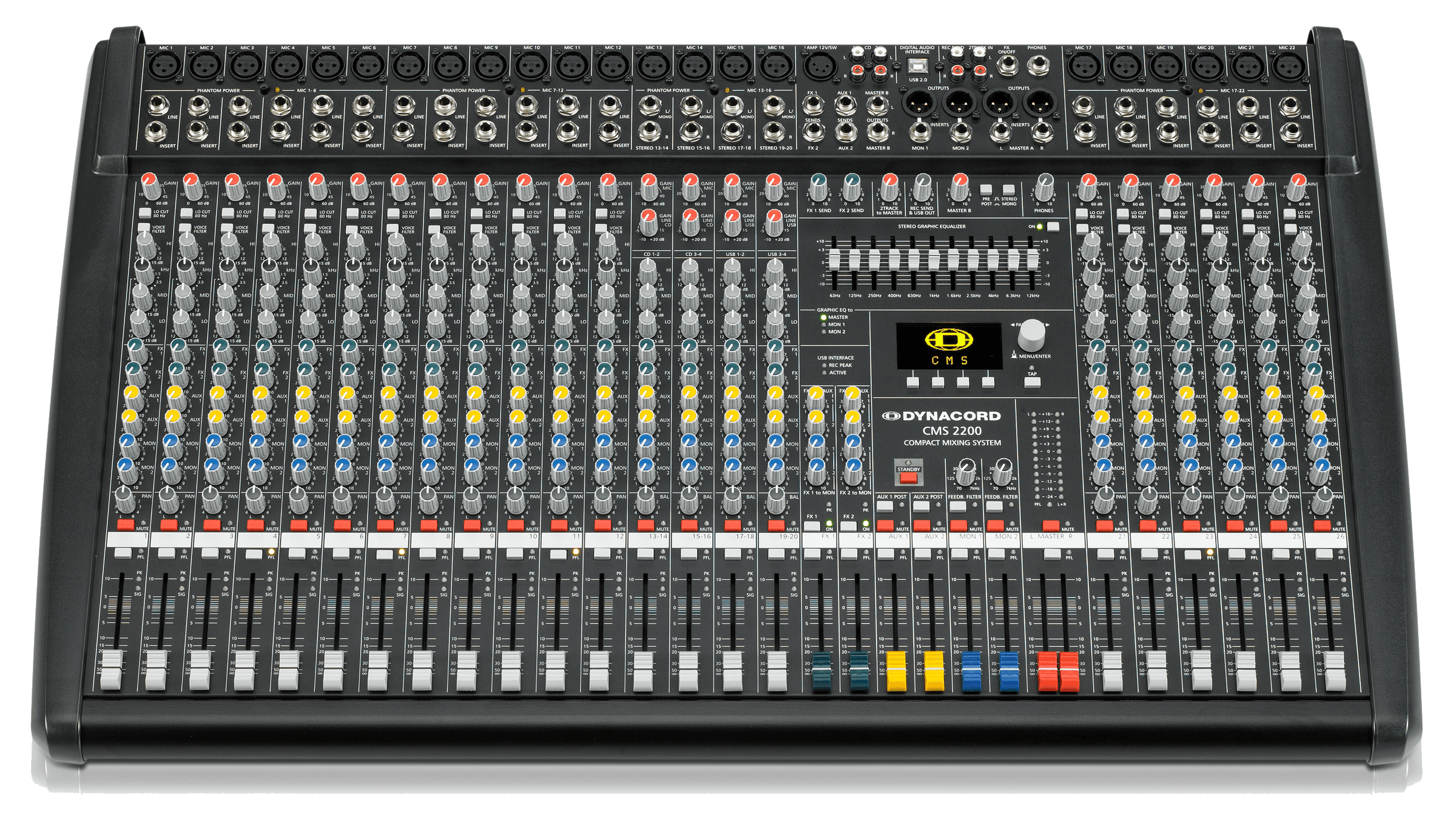1456x832 pixels.
Task: Click the 12kHz graphic EQ slider
Action: (1033, 260)
